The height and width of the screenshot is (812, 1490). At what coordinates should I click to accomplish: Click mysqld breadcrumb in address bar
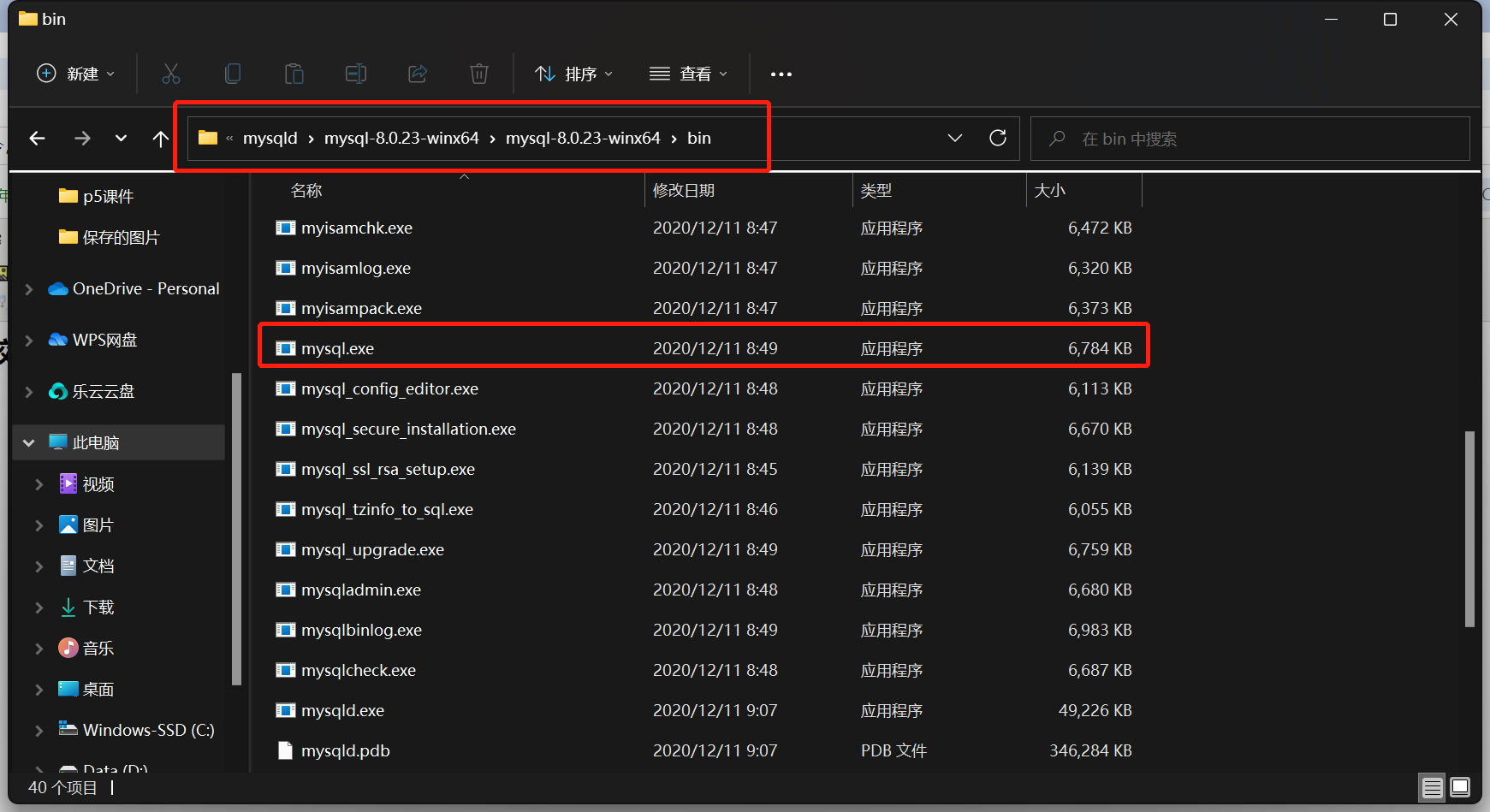pos(270,138)
